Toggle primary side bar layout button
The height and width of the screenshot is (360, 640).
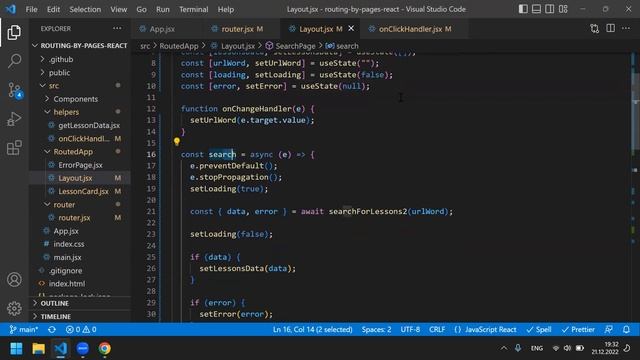(523, 9)
